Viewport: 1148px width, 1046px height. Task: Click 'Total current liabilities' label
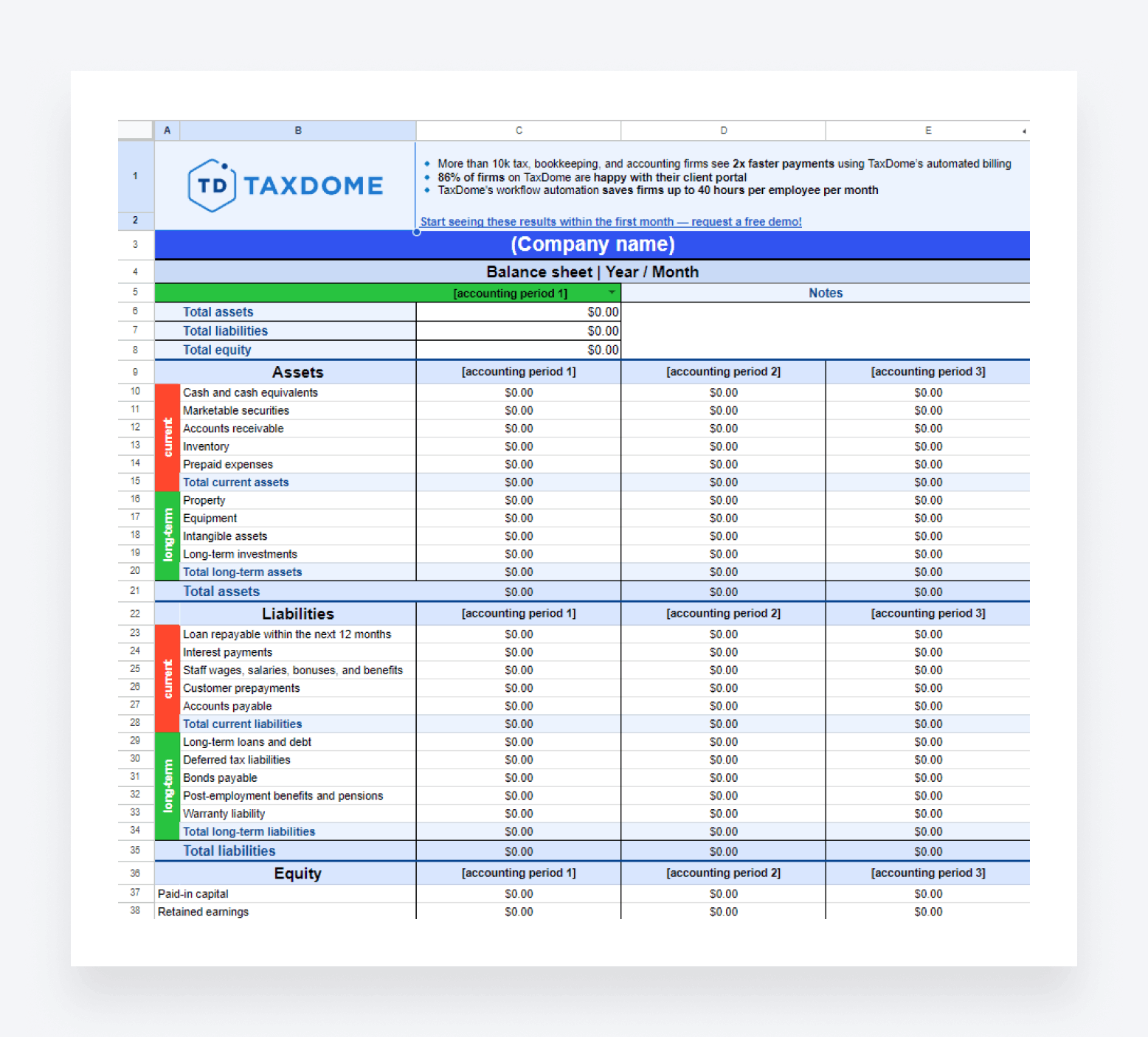click(x=242, y=724)
